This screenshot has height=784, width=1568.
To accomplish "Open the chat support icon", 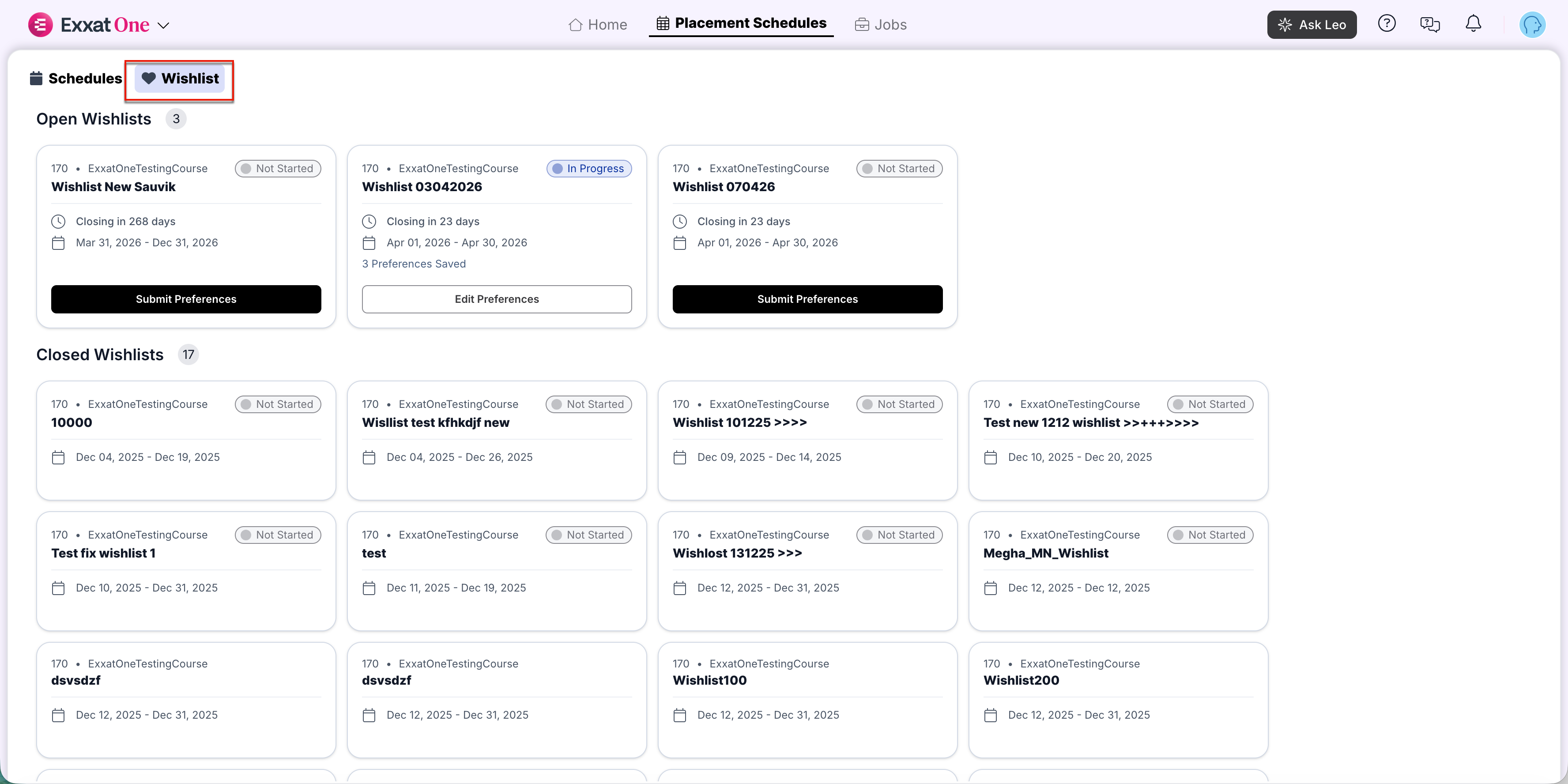I will [x=1429, y=24].
